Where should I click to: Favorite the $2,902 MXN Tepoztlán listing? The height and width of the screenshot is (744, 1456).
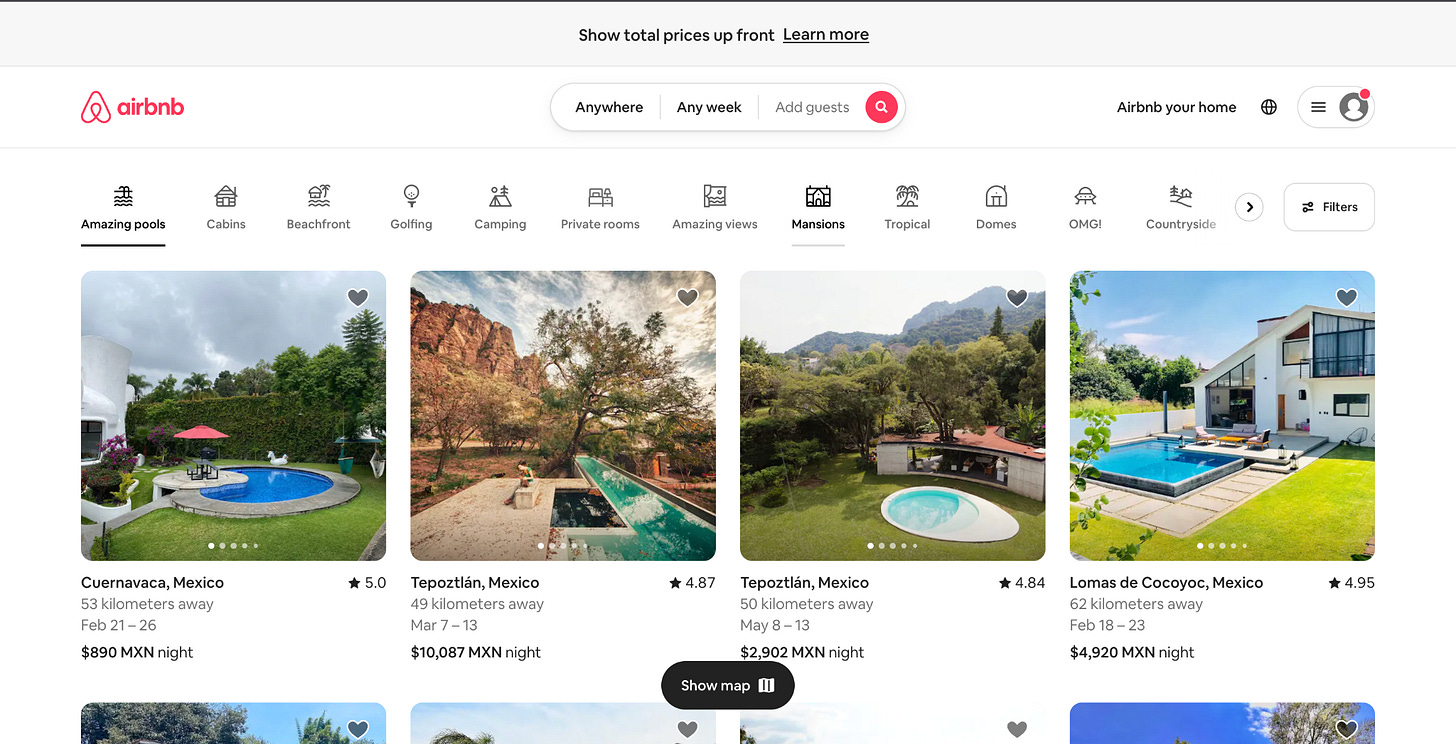(1017, 297)
